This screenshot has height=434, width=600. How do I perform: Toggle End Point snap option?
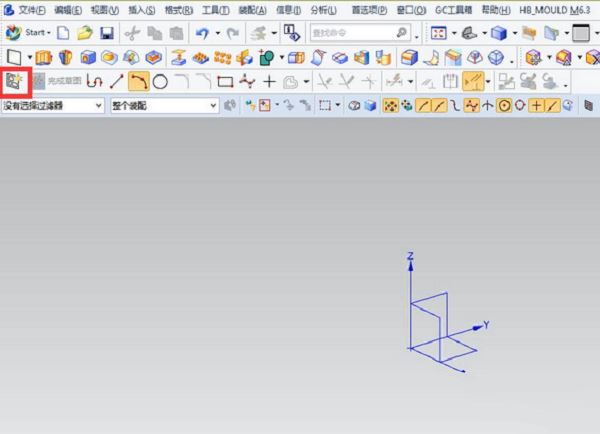(422, 105)
